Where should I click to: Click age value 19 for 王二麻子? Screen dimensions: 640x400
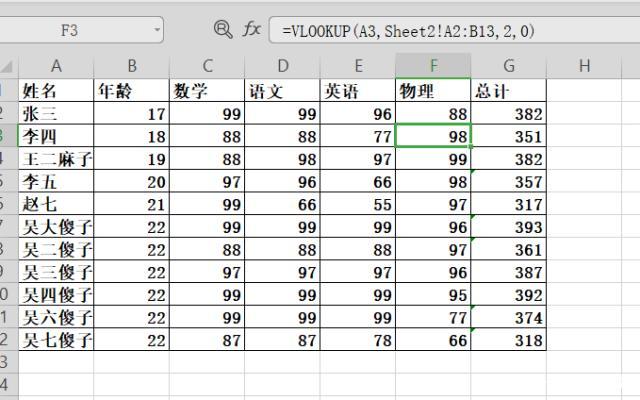pyautogui.click(x=131, y=158)
